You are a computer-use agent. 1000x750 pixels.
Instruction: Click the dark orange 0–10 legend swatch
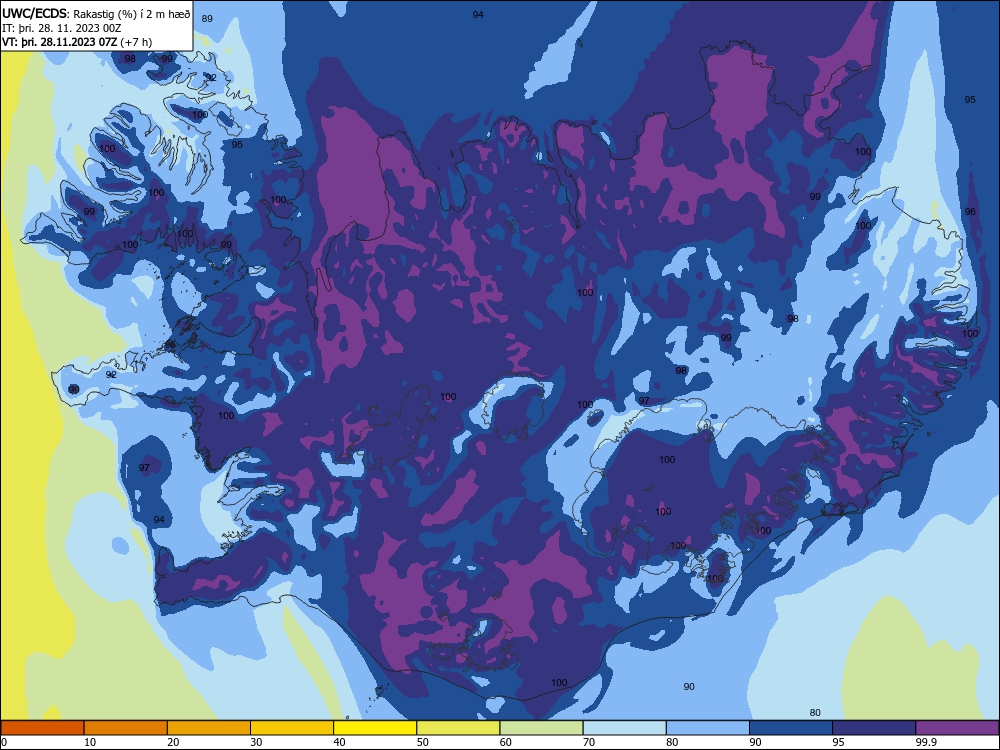click(x=42, y=728)
